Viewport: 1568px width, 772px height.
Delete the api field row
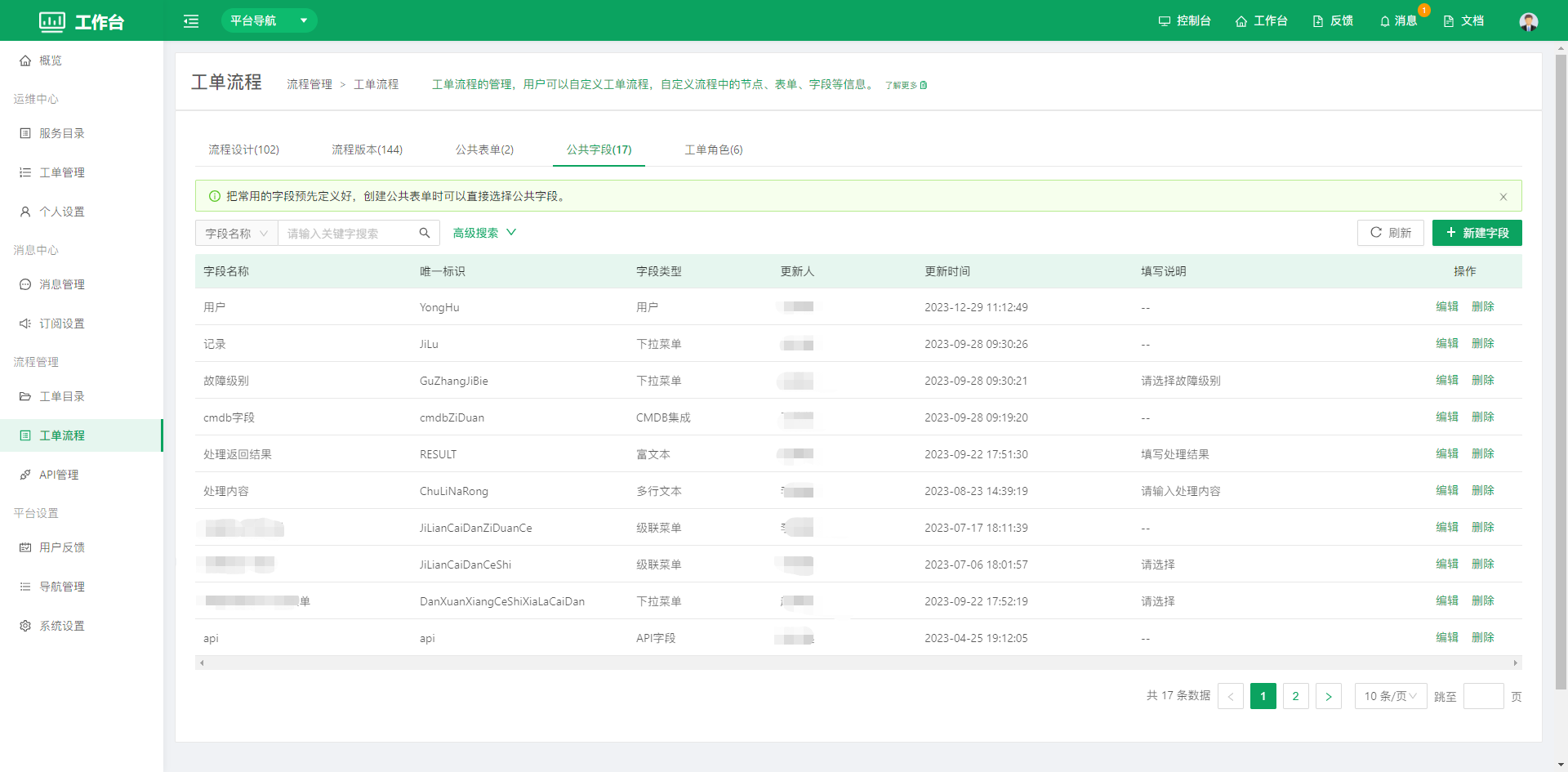coord(1483,637)
